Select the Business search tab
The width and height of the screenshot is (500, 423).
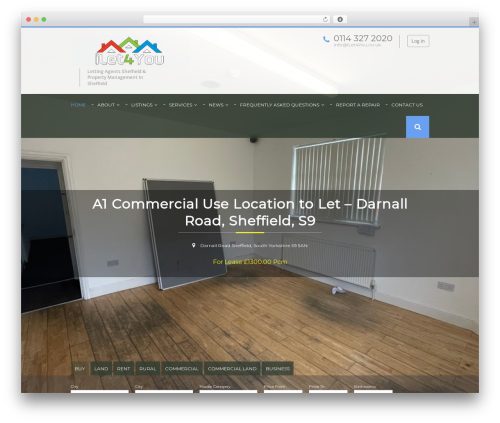[278, 368]
